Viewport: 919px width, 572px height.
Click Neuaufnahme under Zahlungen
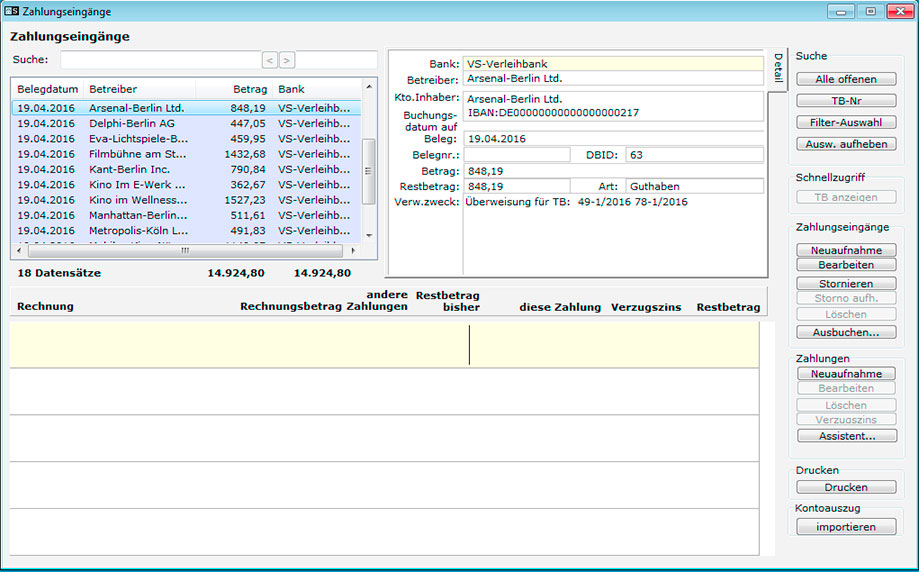[846, 373]
